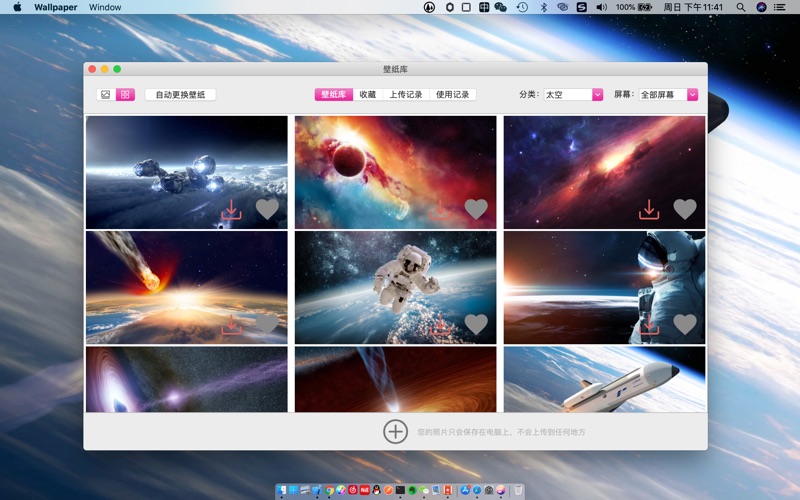800x500 pixels.
Task: Click the circled plus add-photo icon
Action: pos(395,431)
